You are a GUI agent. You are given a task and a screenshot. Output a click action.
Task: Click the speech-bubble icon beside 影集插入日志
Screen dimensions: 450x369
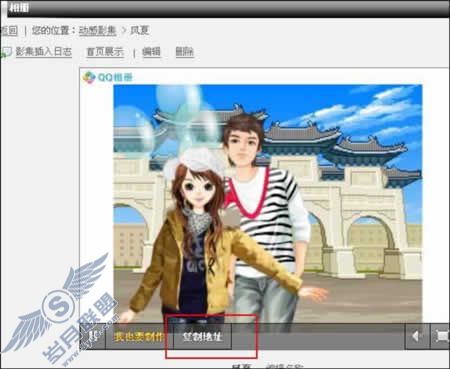click(6, 52)
